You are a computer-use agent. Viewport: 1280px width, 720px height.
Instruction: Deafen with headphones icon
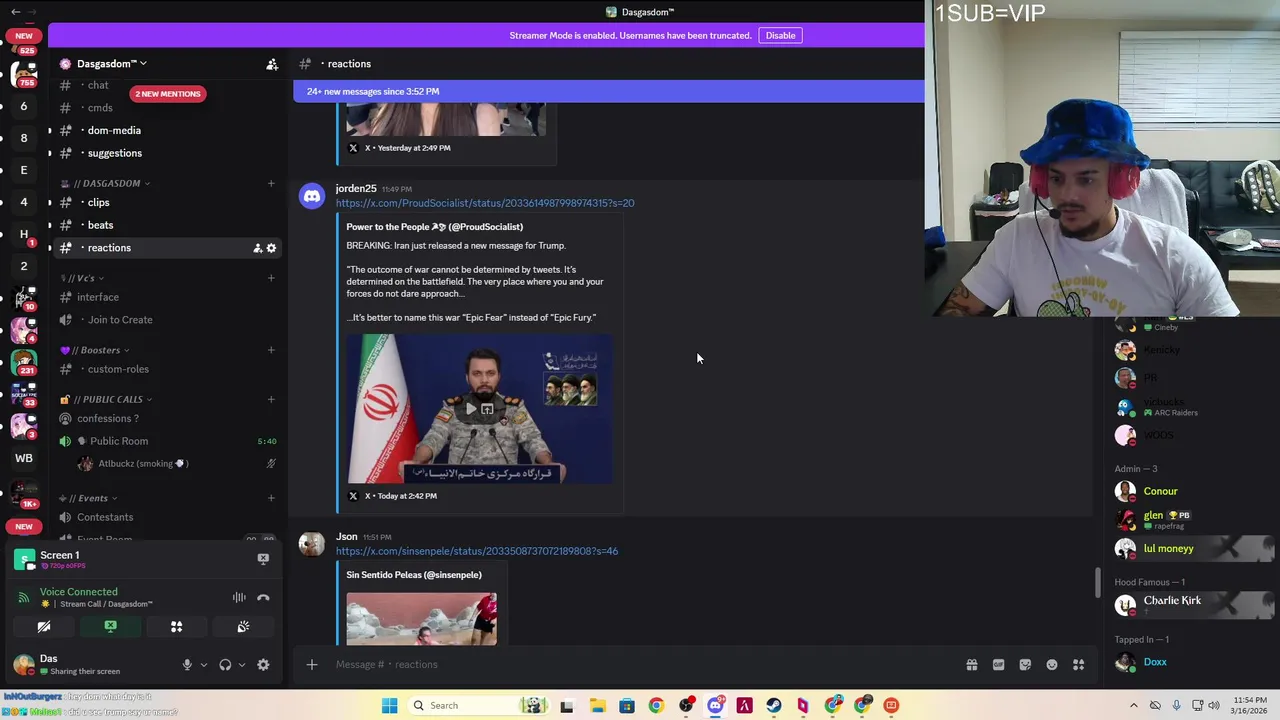click(x=225, y=665)
